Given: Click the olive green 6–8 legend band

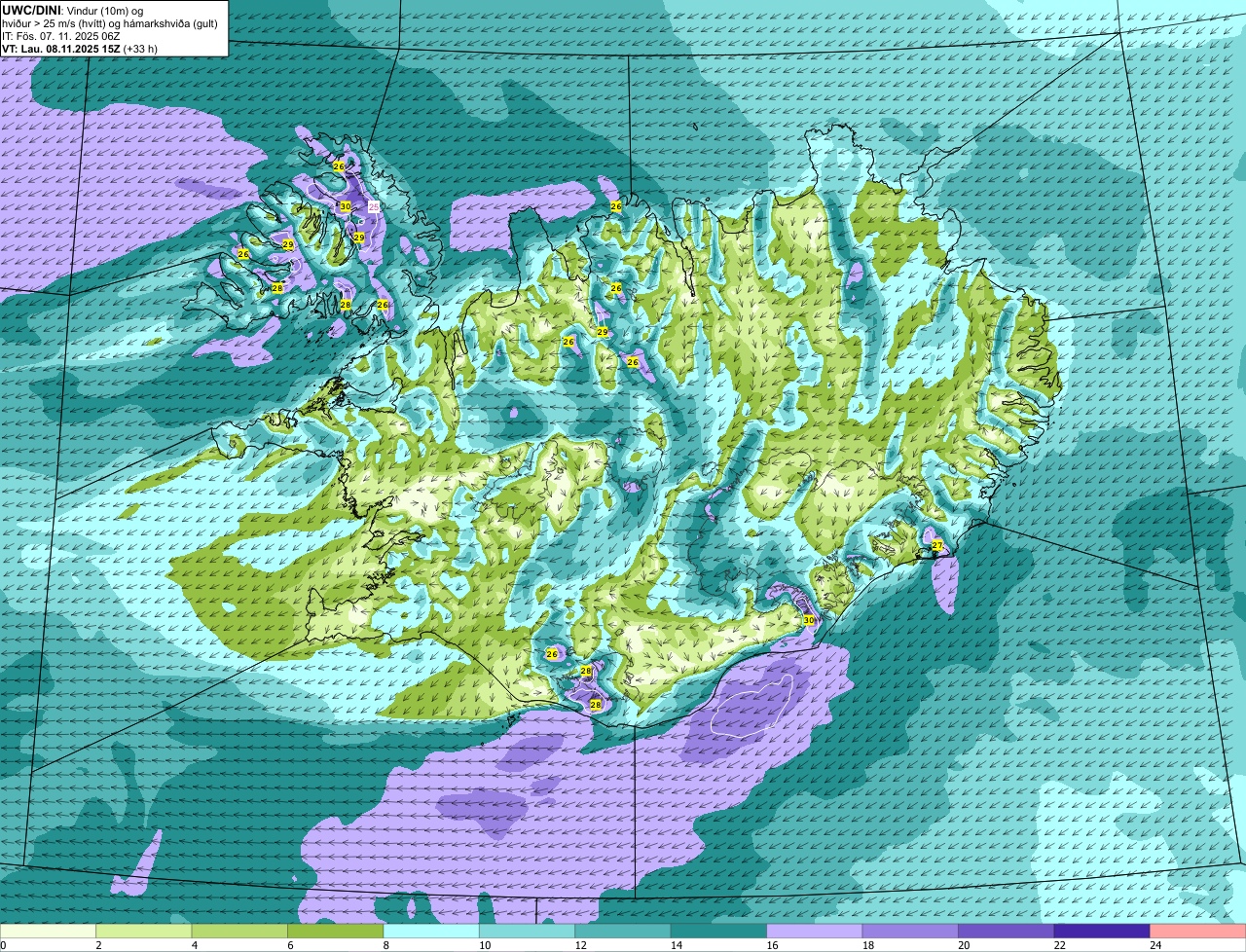Looking at the screenshot, I should 336,932.
